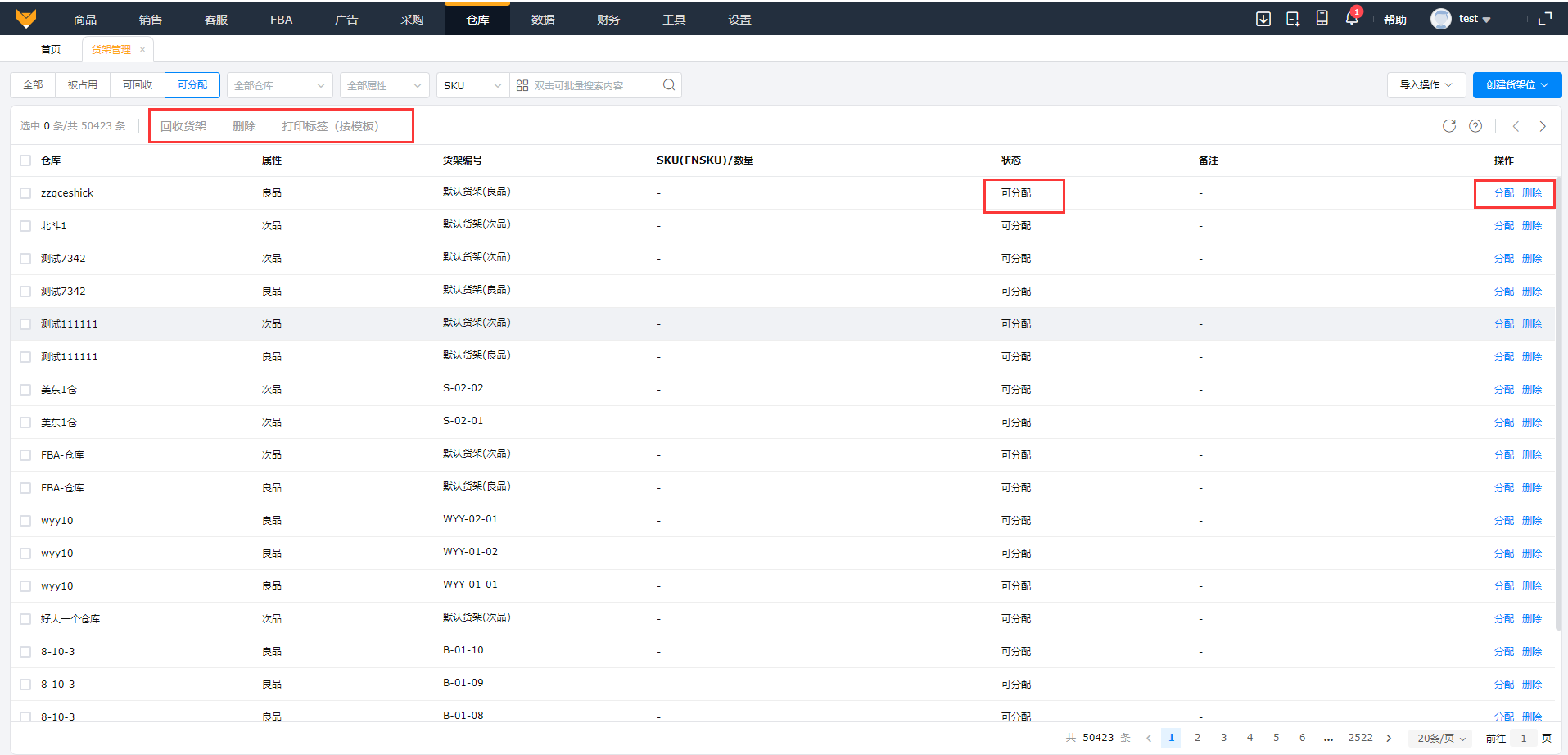The height and width of the screenshot is (755, 1568).
Task: Click the batch search grid icon
Action: click(x=522, y=85)
